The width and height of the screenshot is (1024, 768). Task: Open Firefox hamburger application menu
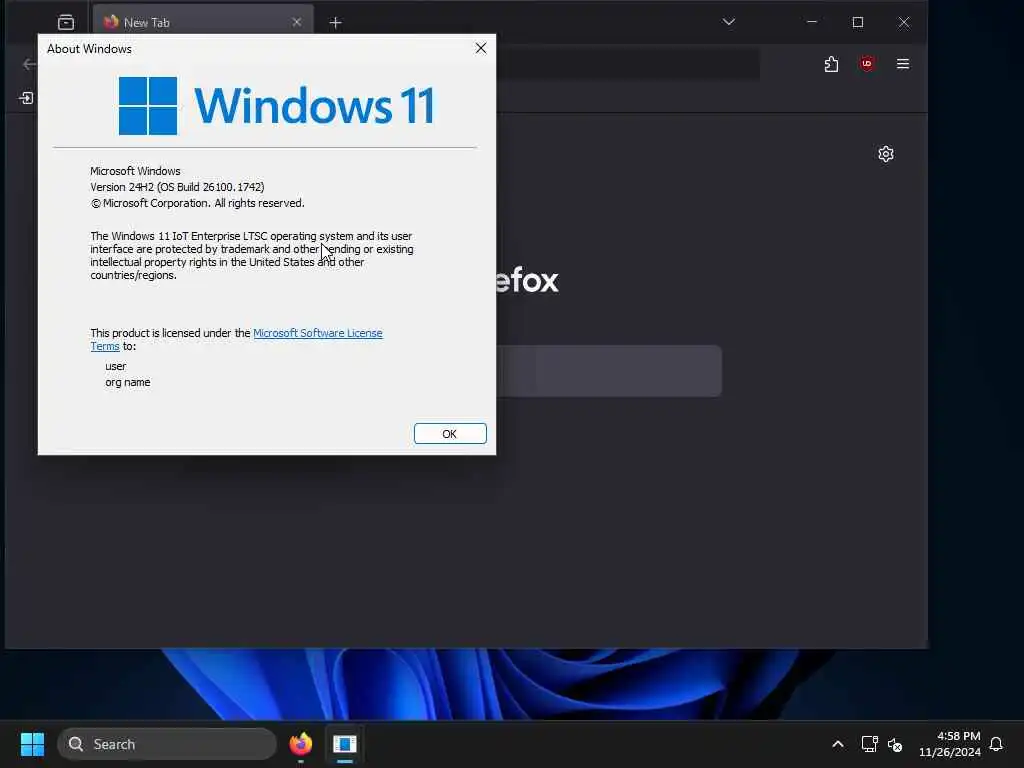(x=903, y=64)
